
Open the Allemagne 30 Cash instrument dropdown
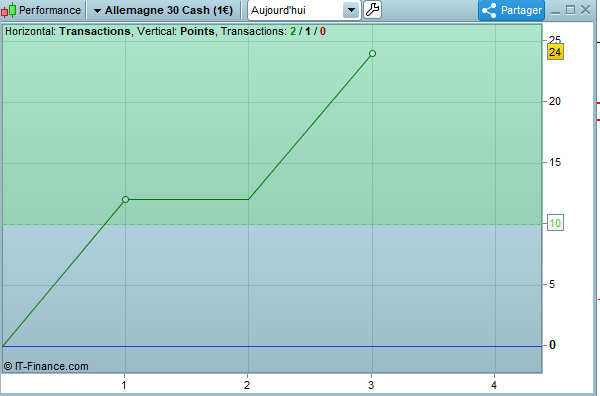pyautogui.click(x=163, y=10)
